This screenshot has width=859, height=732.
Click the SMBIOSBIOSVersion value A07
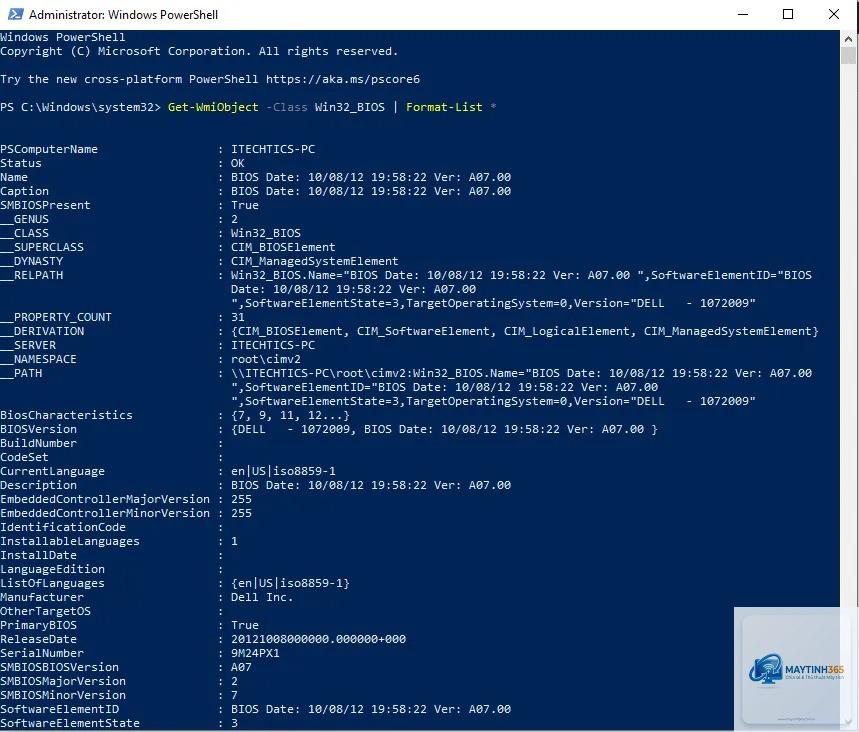(x=241, y=667)
